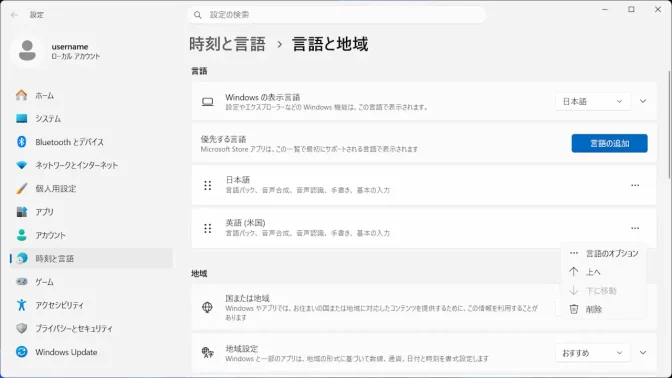The width and height of the screenshot is (672, 378).
Task: Click the 地域設定 format icon
Action: pyautogui.click(x=207, y=353)
